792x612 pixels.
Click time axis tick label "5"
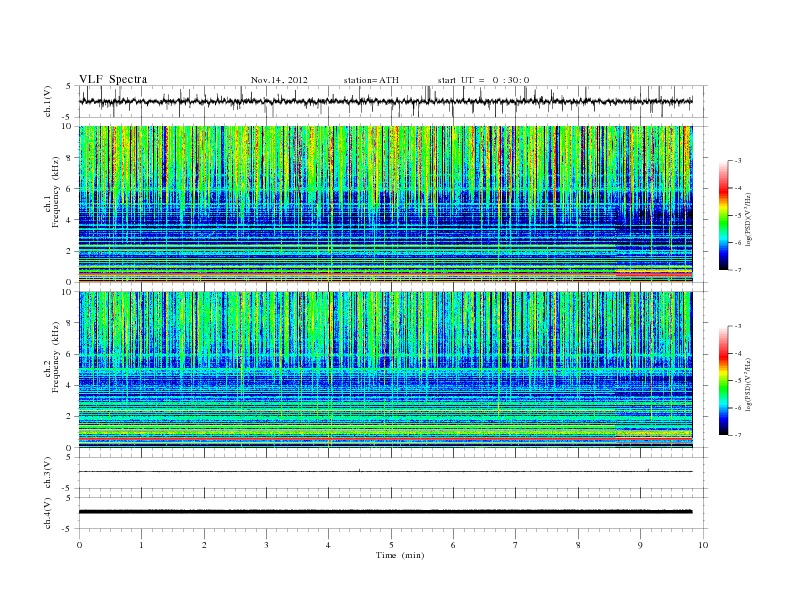(x=391, y=545)
